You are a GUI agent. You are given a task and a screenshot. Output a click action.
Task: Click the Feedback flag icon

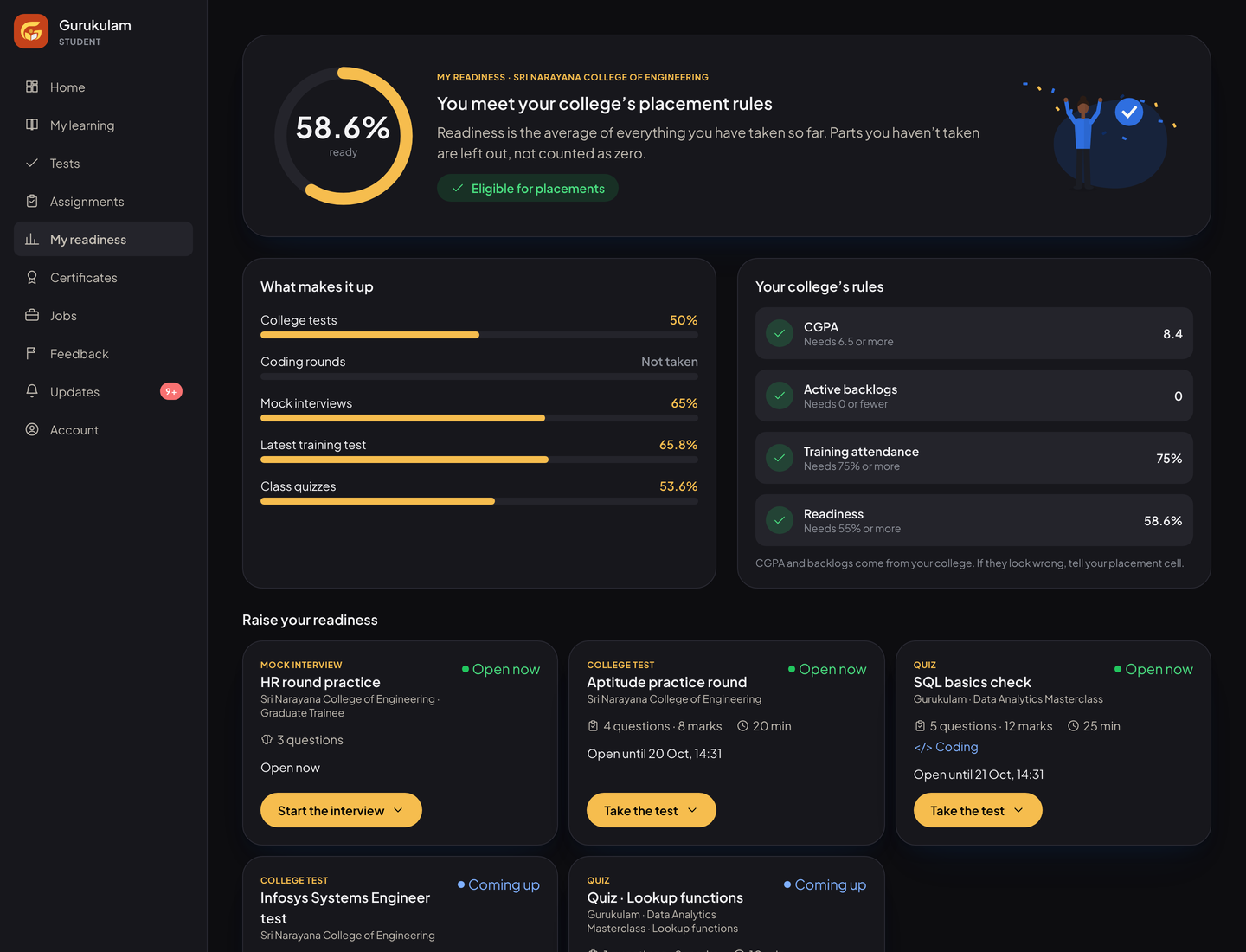tap(32, 353)
